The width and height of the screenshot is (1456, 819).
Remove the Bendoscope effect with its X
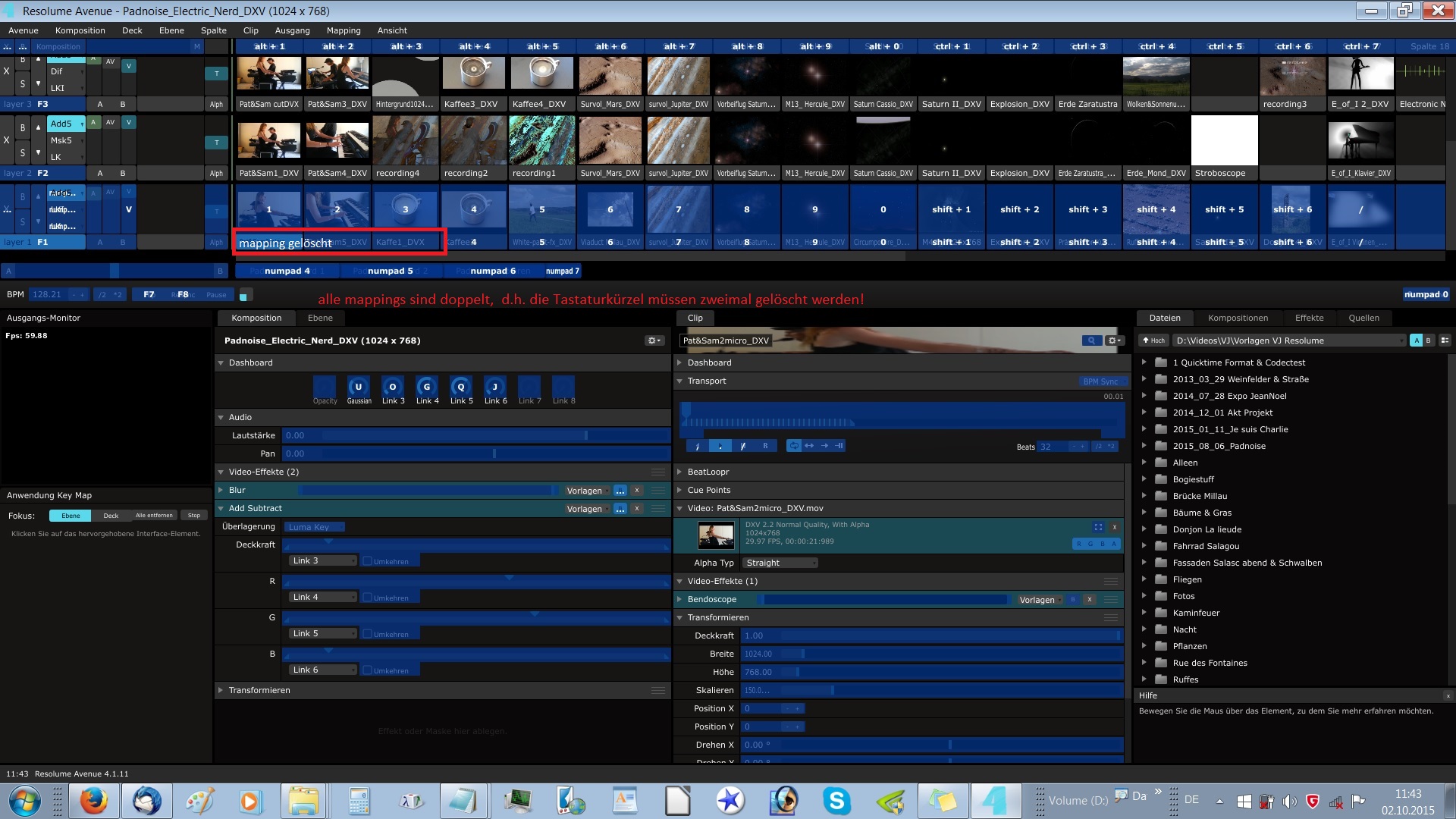pyautogui.click(x=1090, y=600)
